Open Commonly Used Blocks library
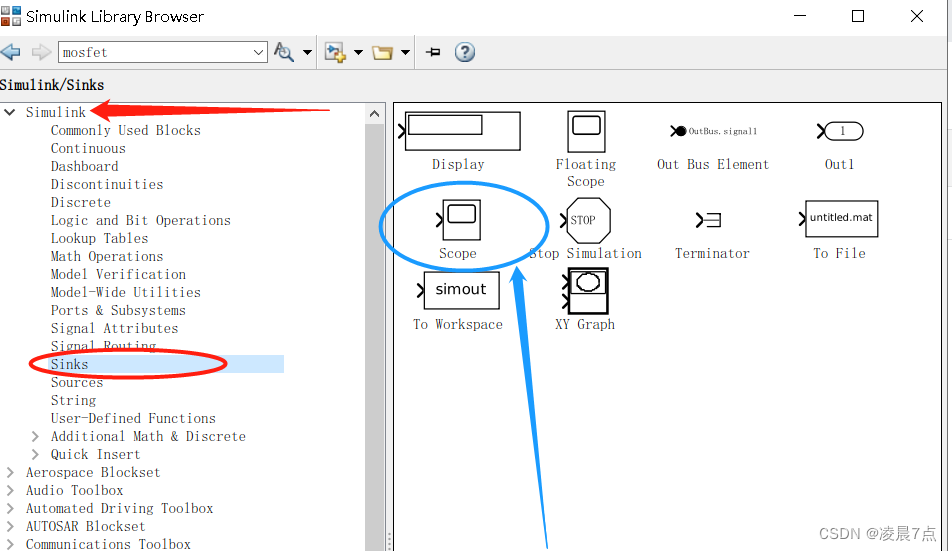This screenshot has height=551, width=952. (126, 130)
